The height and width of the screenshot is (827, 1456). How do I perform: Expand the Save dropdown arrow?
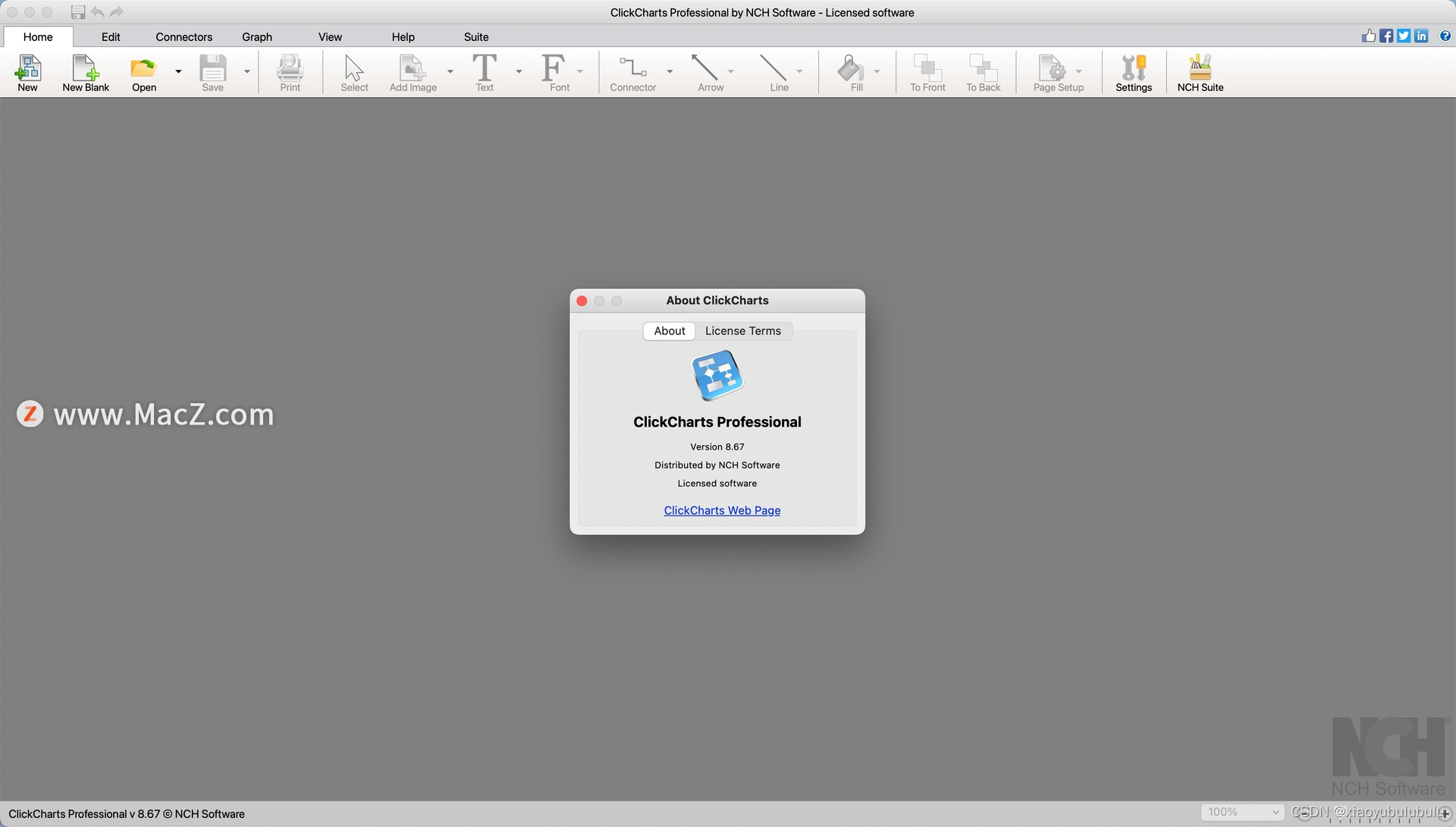pos(246,71)
